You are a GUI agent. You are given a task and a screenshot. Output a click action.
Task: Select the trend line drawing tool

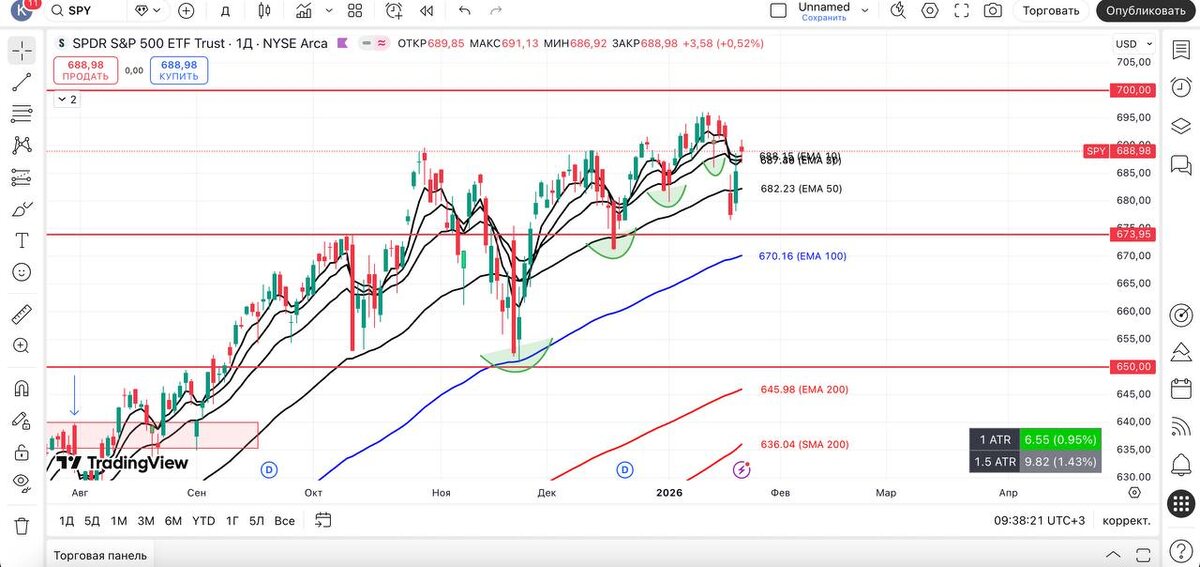(22, 83)
